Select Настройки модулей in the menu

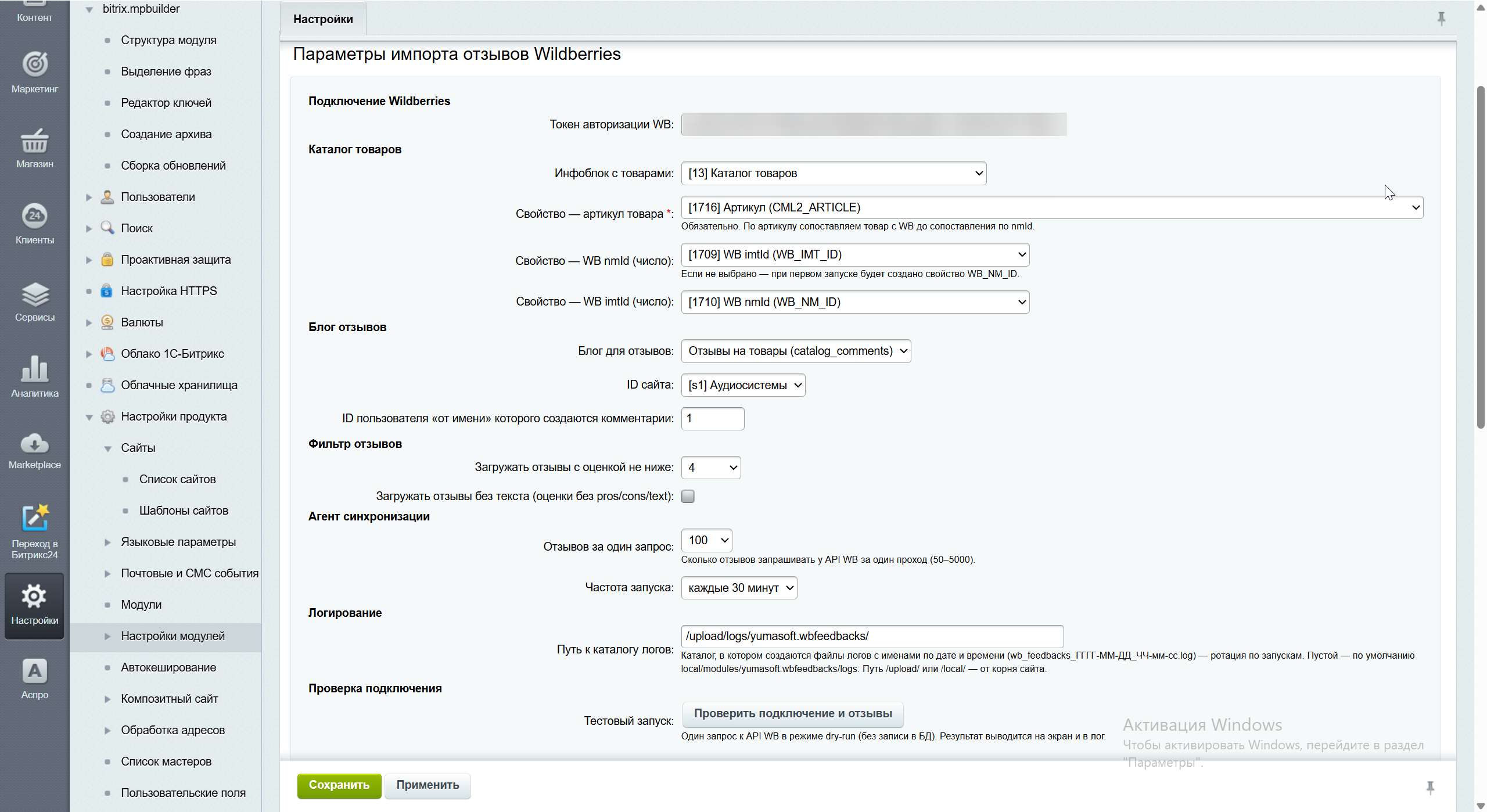pyautogui.click(x=173, y=636)
